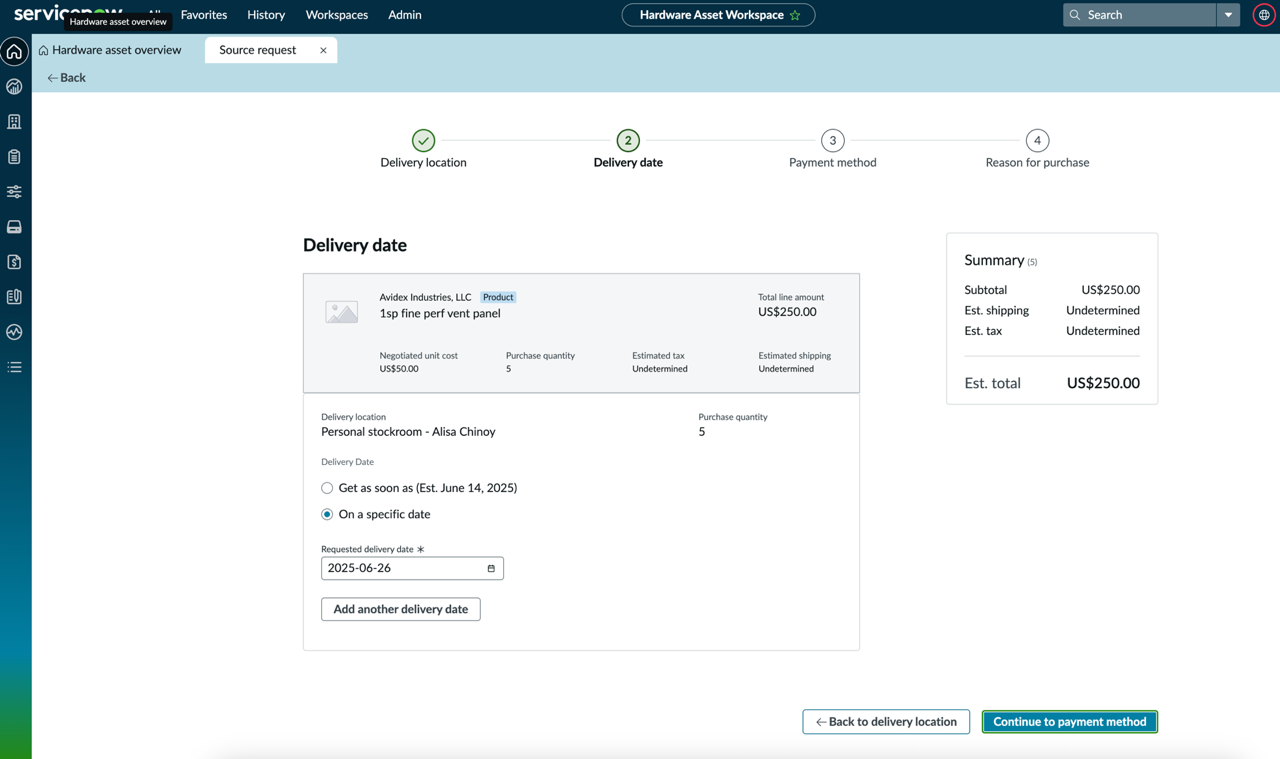The height and width of the screenshot is (759, 1280).
Task: Click the search magnifier icon
Action: (1075, 15)
